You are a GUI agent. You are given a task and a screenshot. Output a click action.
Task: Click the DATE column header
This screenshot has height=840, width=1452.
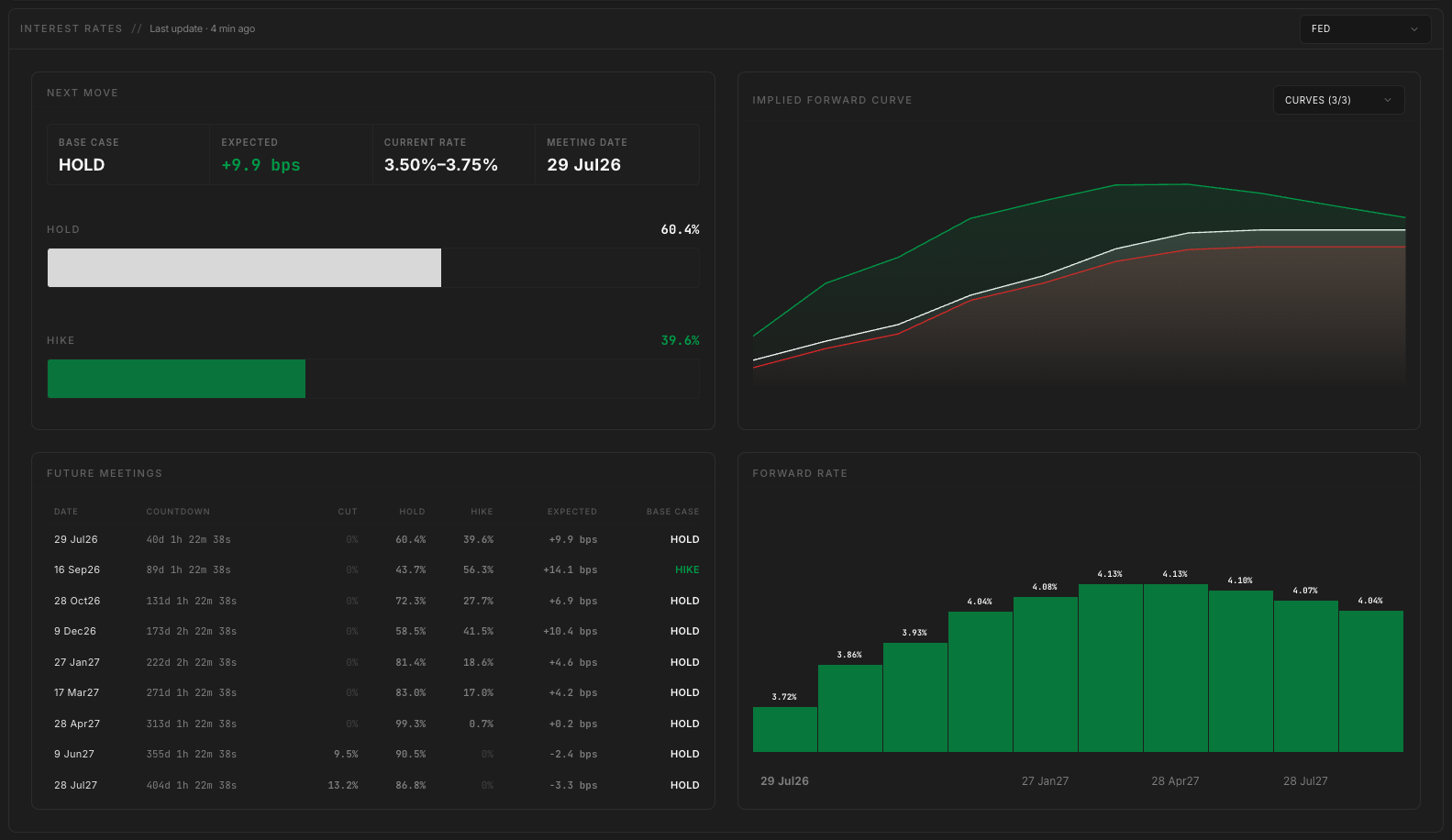[66, 512]
